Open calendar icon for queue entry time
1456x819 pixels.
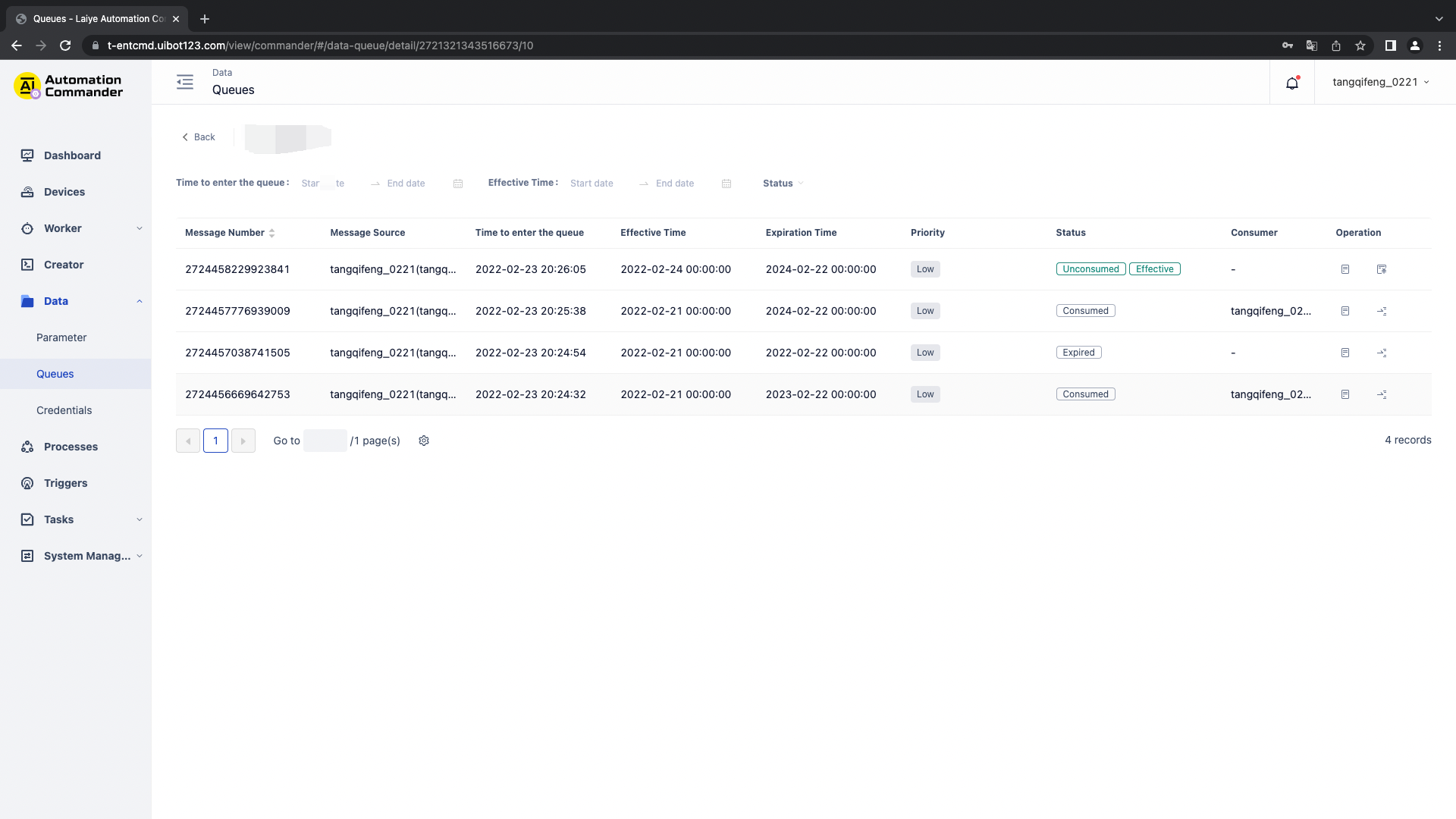point(458,184)
